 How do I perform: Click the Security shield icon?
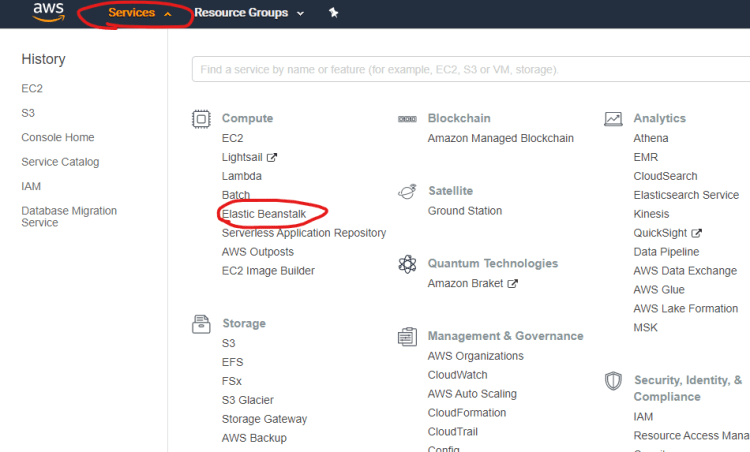(x=613, y=381)
